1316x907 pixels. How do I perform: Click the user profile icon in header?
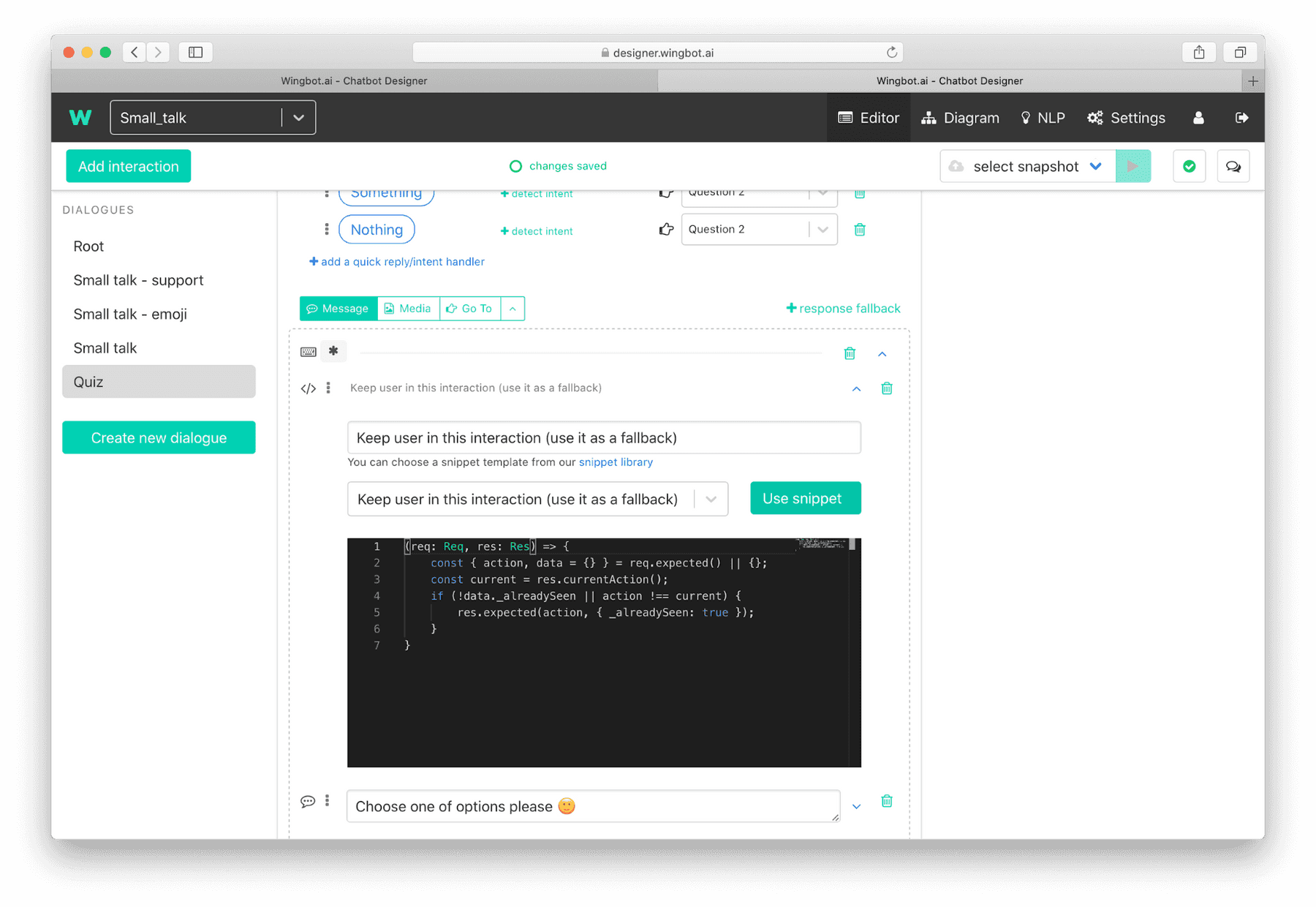[1198, 118]
